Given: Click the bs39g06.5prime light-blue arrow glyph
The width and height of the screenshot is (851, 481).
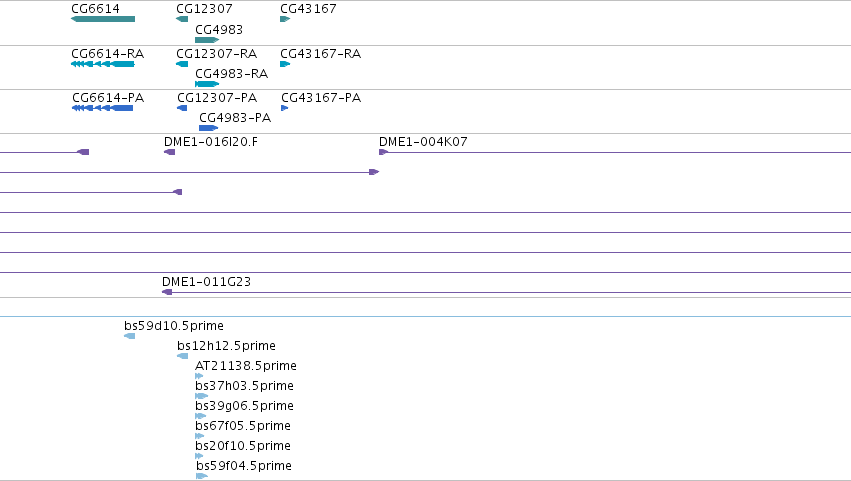Looking at the screenshot, I should point(201,416).
